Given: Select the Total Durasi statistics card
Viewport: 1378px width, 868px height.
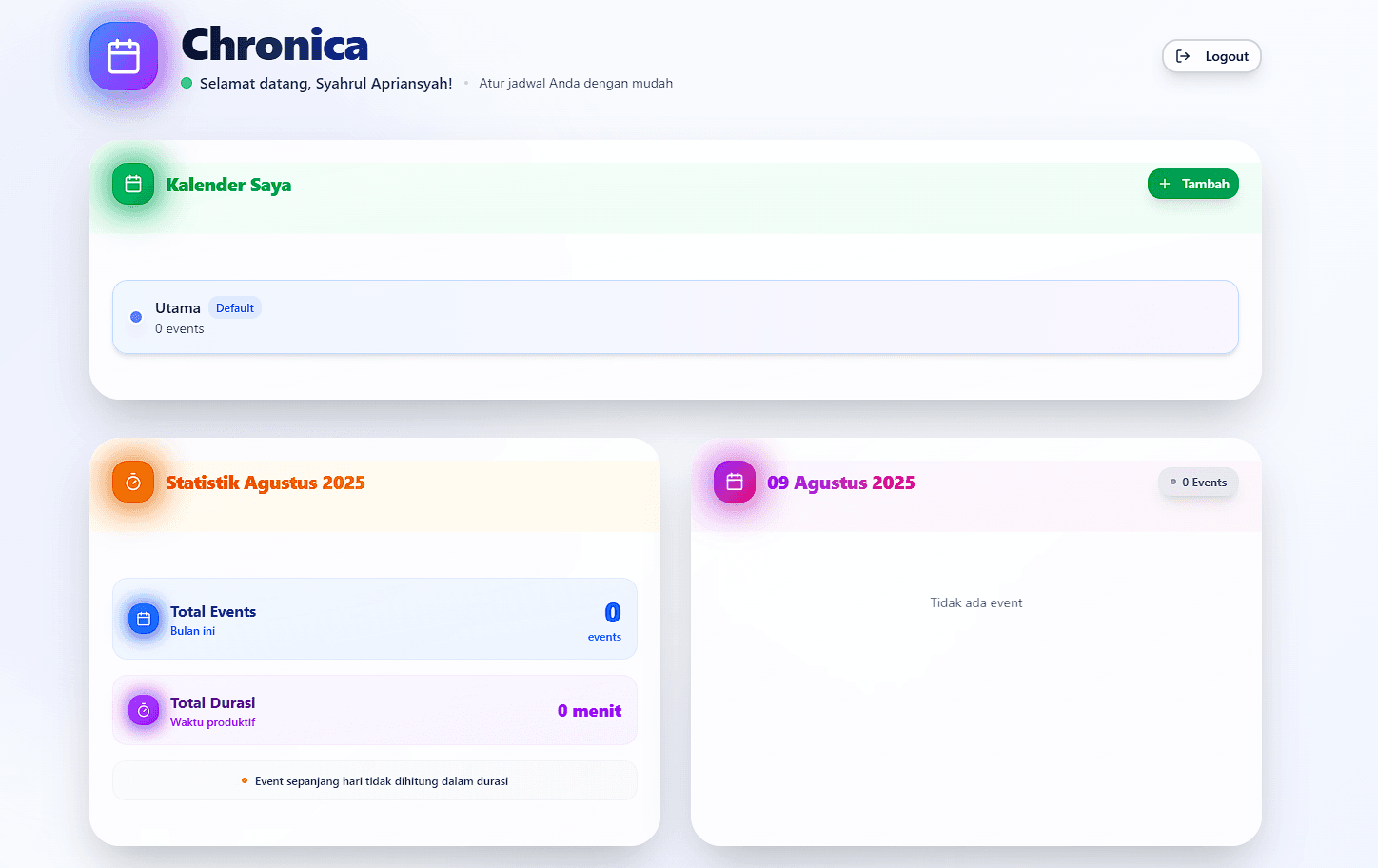Looking at the screenshot, I should (375, 710).
